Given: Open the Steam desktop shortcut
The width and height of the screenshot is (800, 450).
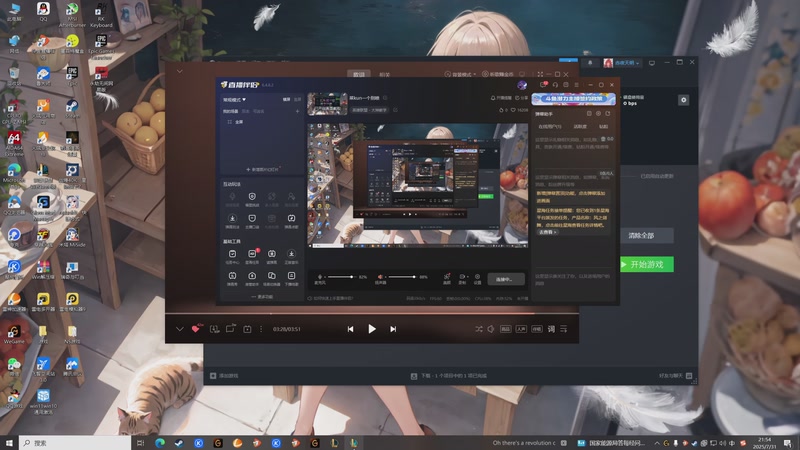Looking at the screenshot, I should (x=72, y=109).
